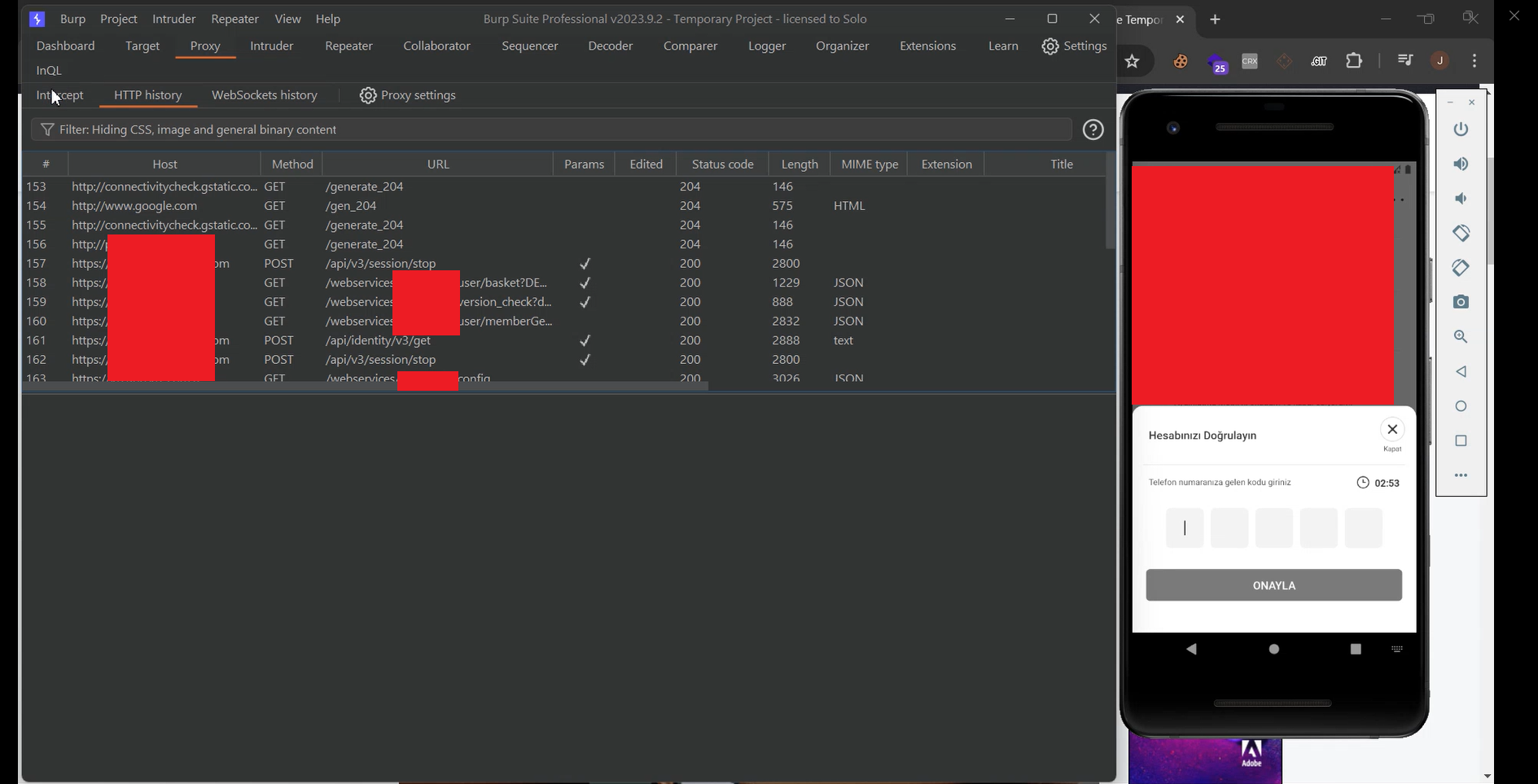Switch to WebSockets history tab

point(264,95)
